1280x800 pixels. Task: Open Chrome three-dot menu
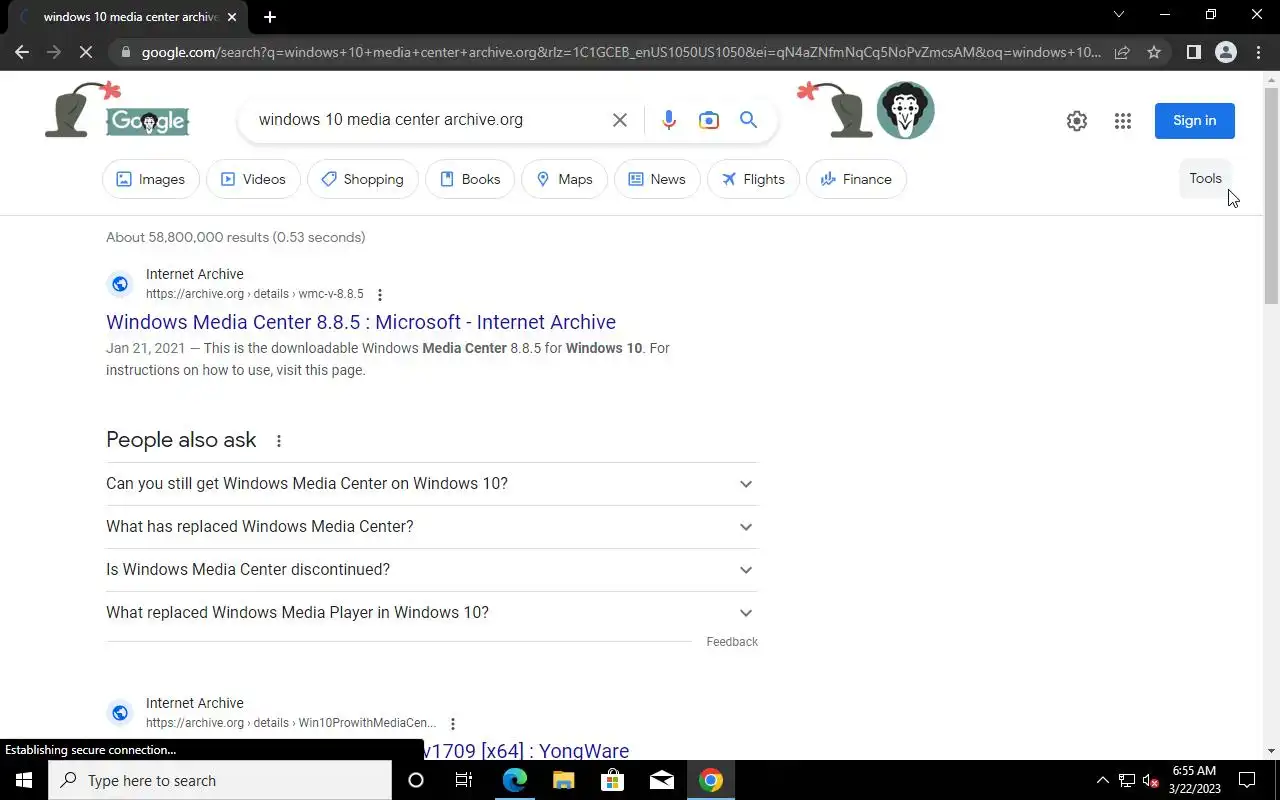click(x=1258, y=52)
